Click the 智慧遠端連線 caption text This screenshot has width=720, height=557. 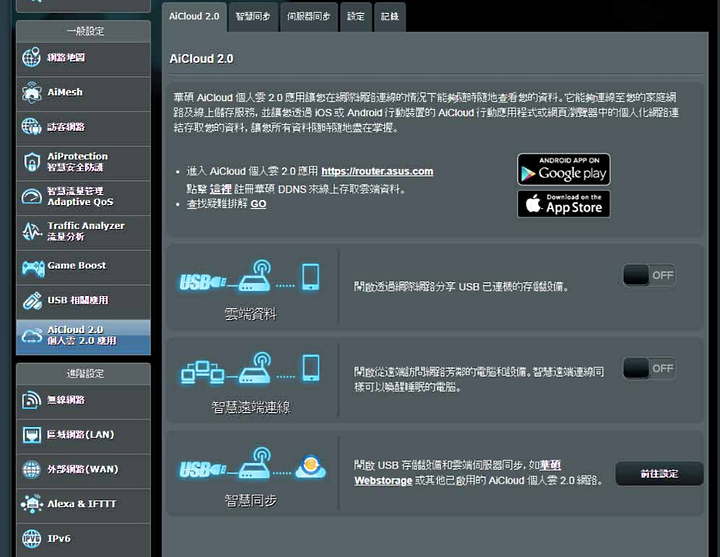click(x=251, y=407)
